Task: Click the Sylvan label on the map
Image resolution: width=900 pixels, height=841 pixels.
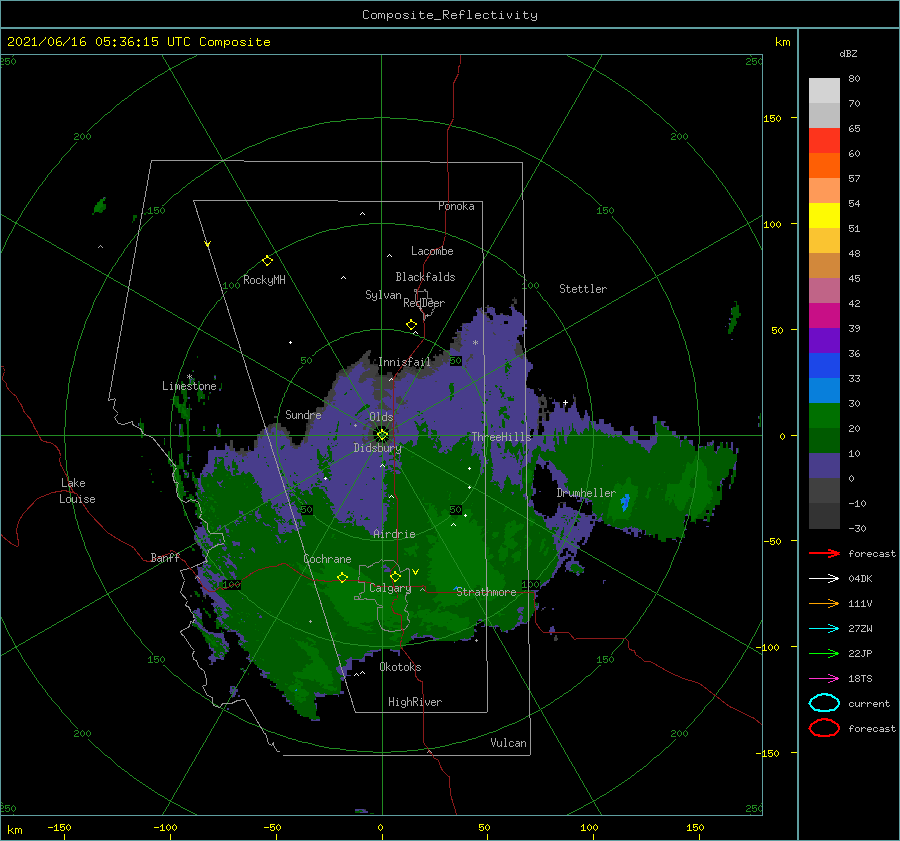Action: (383, 295)
